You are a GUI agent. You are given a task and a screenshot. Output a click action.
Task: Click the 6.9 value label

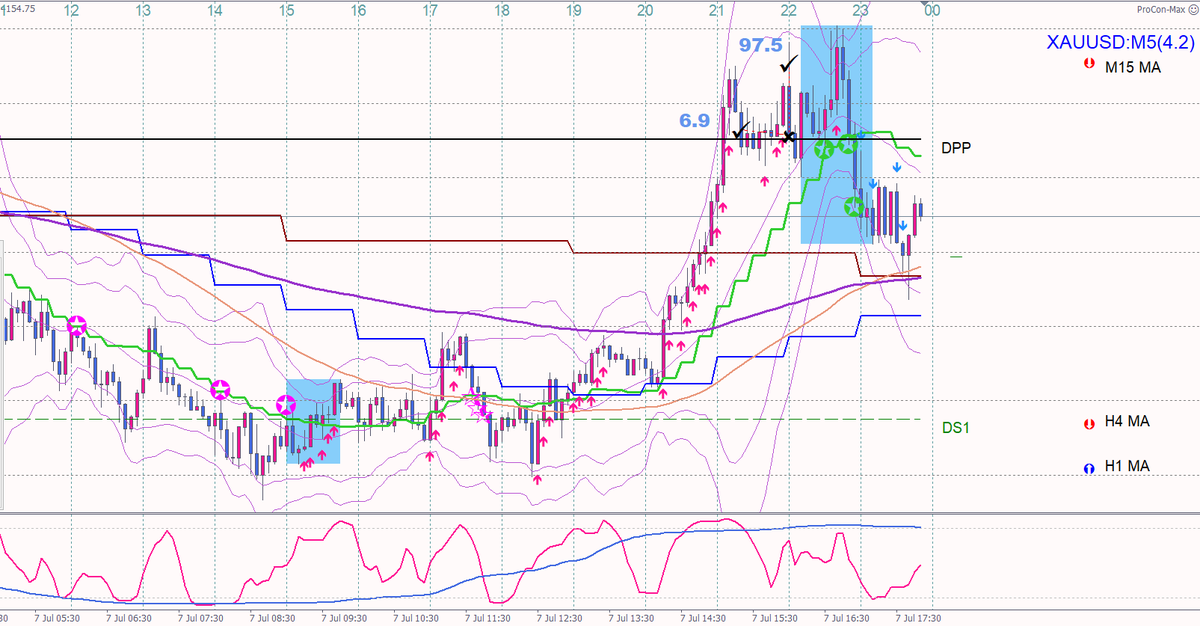coord(695,120)
